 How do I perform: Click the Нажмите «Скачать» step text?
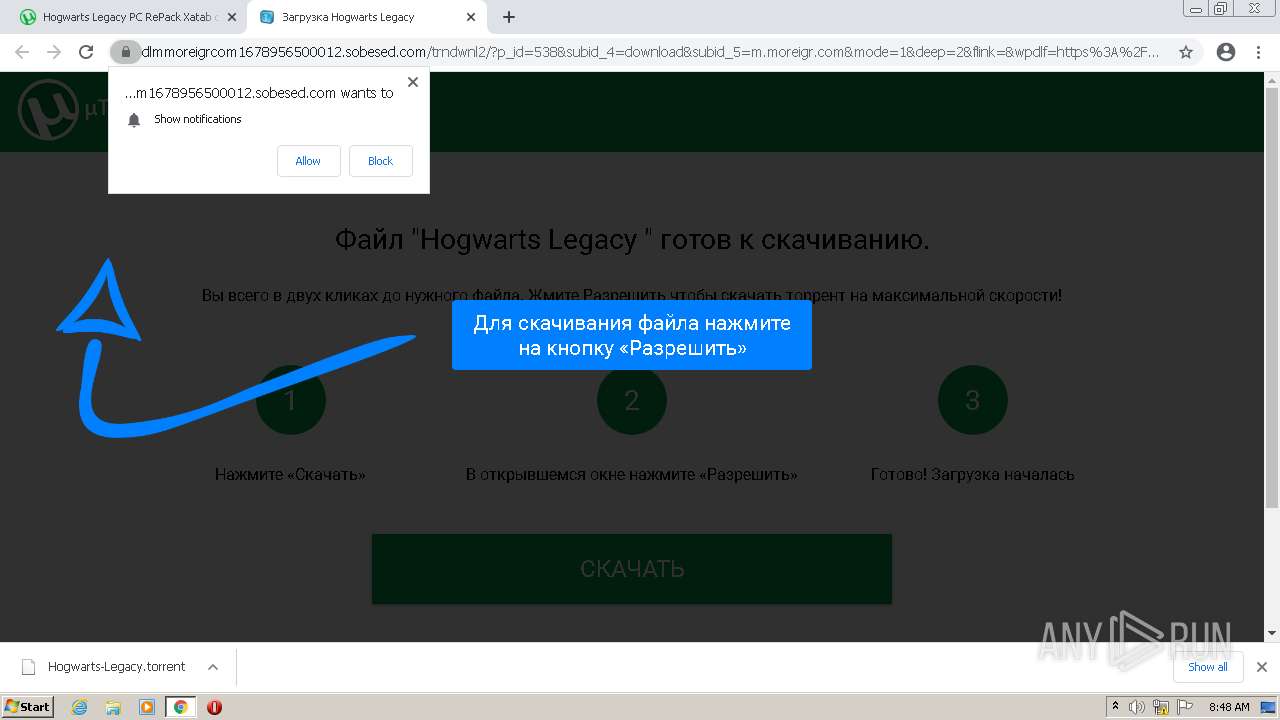pyautogui.click(x=290, y=474)
